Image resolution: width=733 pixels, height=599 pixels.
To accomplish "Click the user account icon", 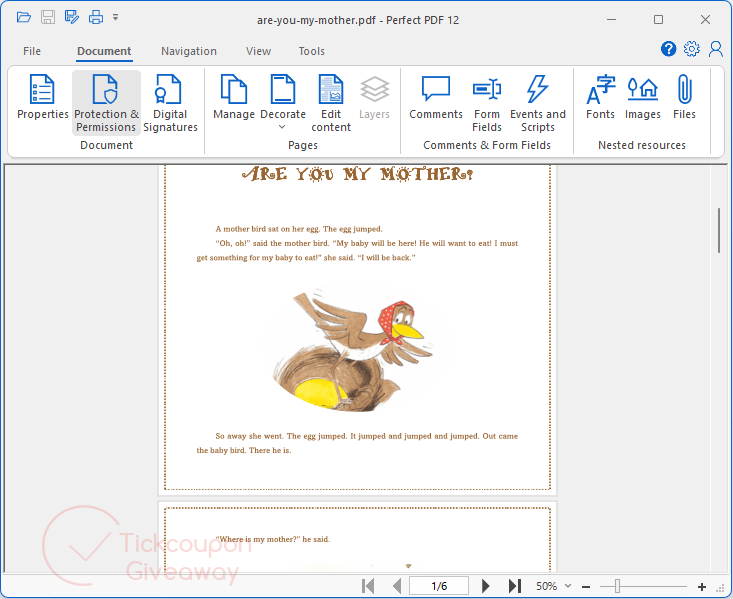I will tap(716, 49).
